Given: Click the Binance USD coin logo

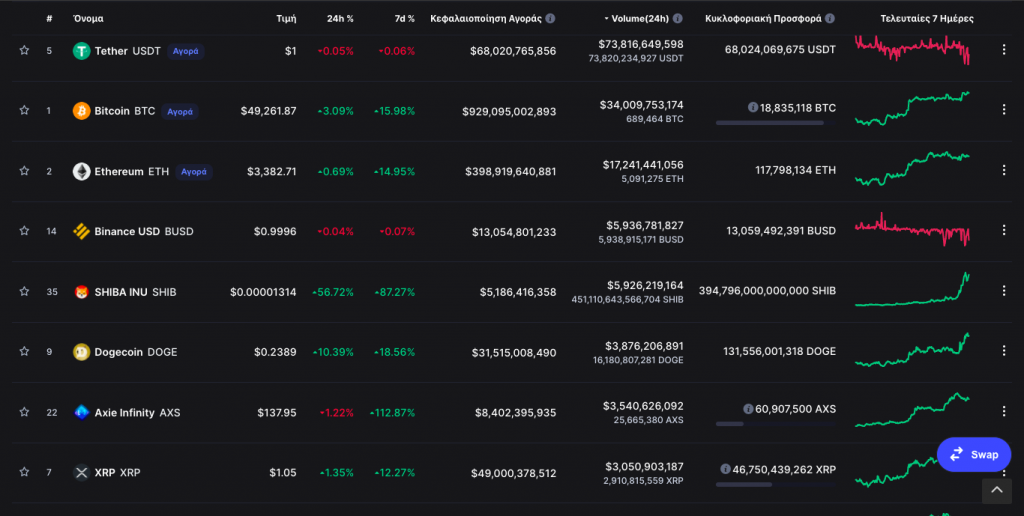Looking at the screenshot, I should click(x=81, y=231).
